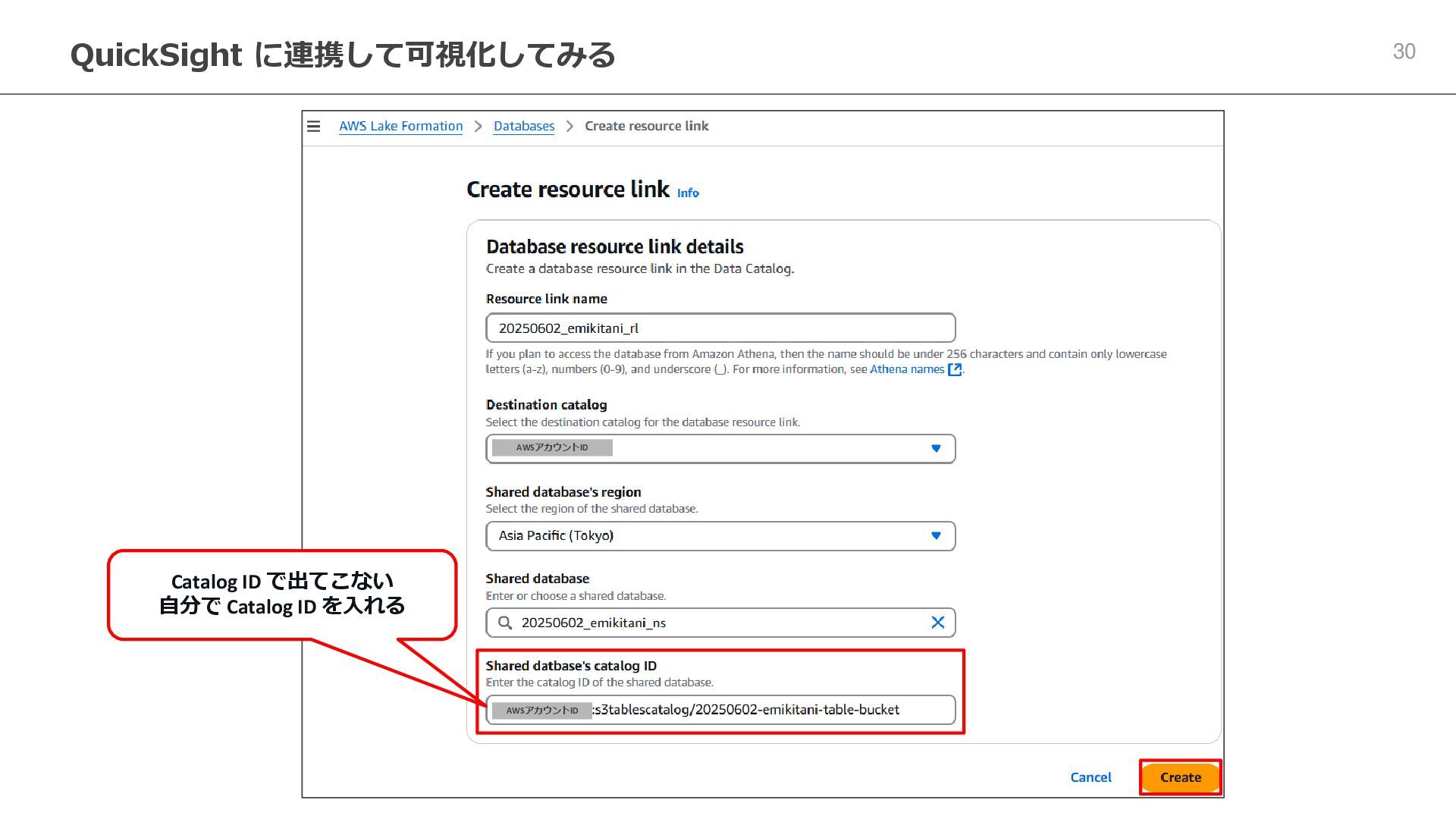Open the Shared database's region dropdown
This screenshot has height=819, width=1456.
coord(720,536)
